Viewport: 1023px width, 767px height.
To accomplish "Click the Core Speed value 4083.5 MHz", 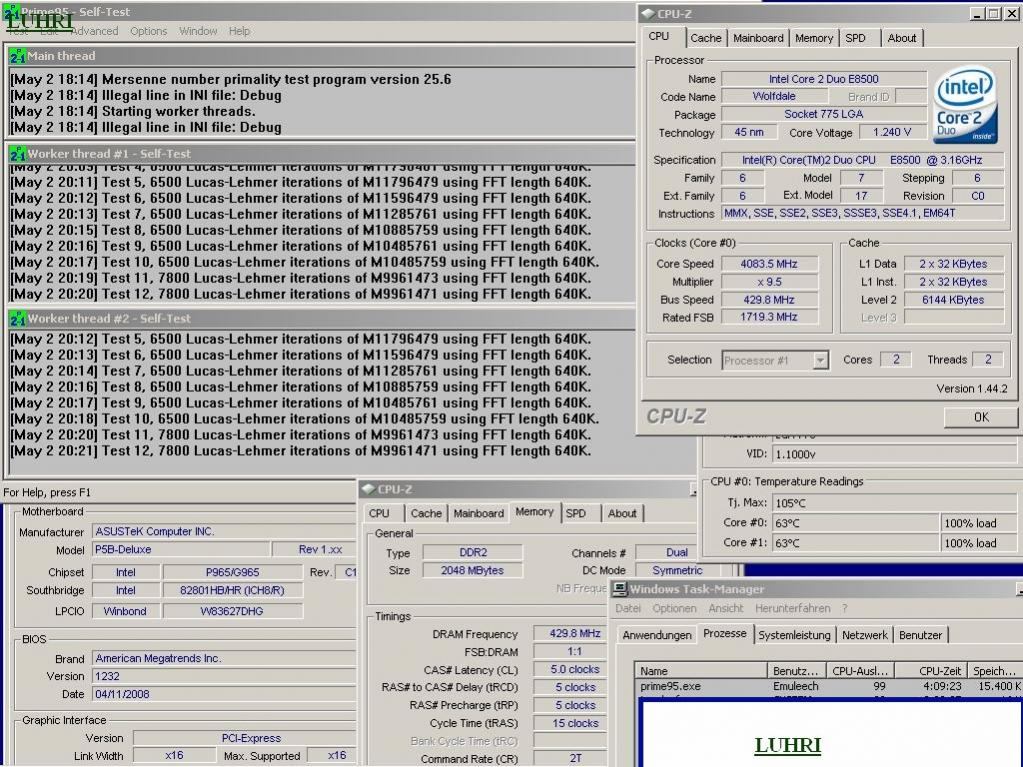I will point(769,264).
